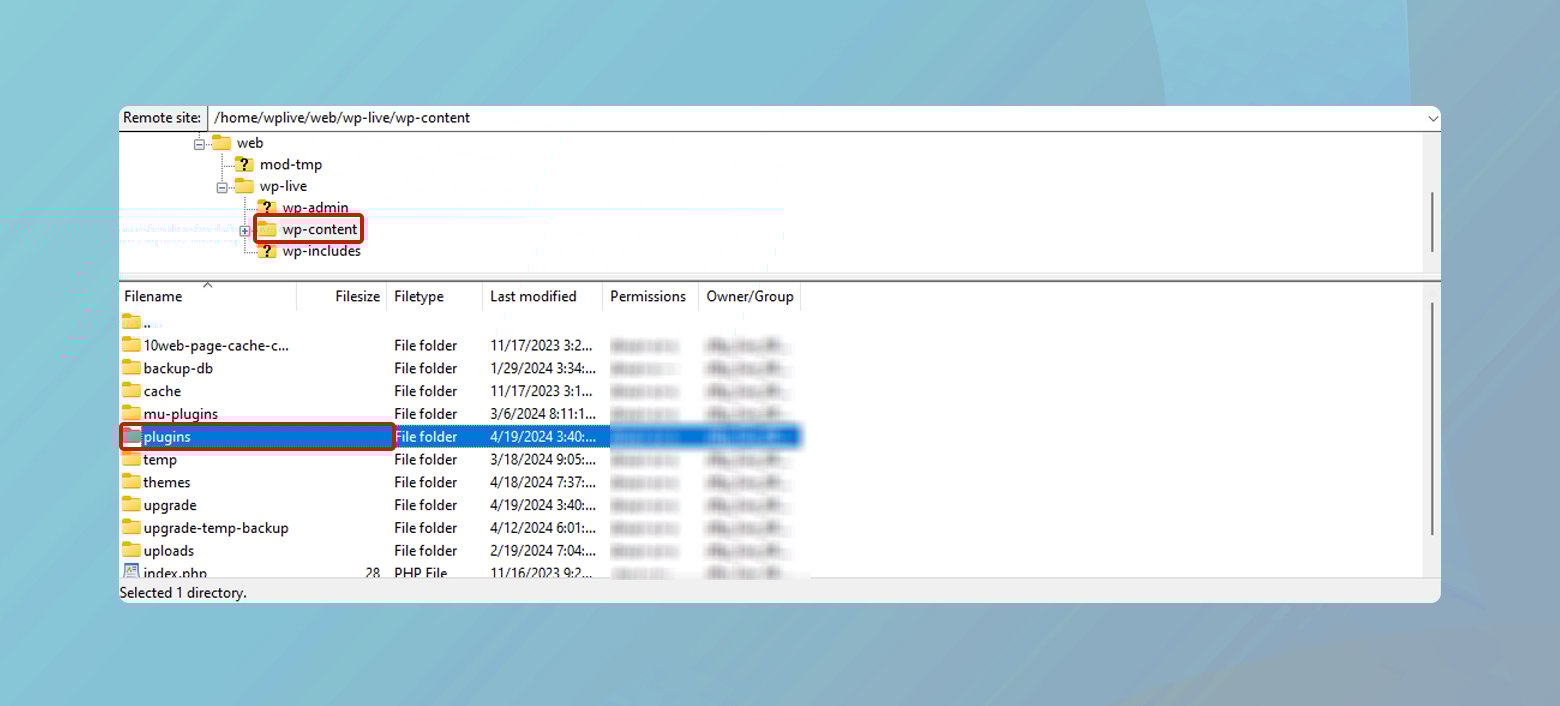
Task: Click the file list vertical scrollbar
Action: (1432, 420)
